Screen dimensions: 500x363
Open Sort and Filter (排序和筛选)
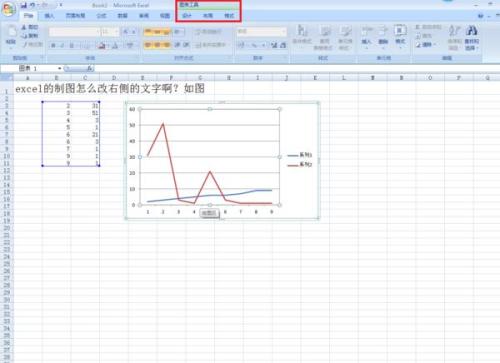454,37
